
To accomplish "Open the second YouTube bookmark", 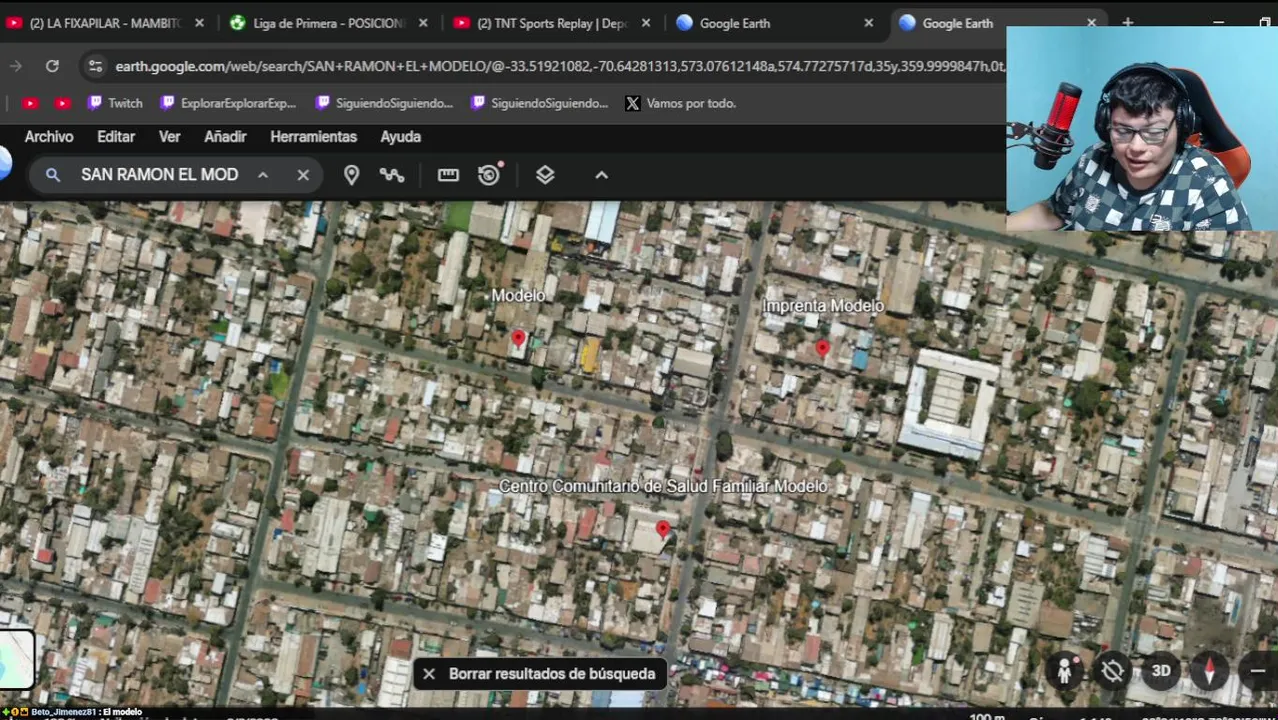I will 63,103.
